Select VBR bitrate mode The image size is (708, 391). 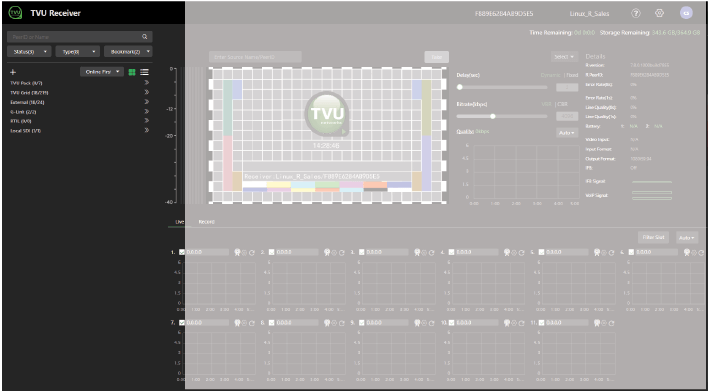coord(546,104)
